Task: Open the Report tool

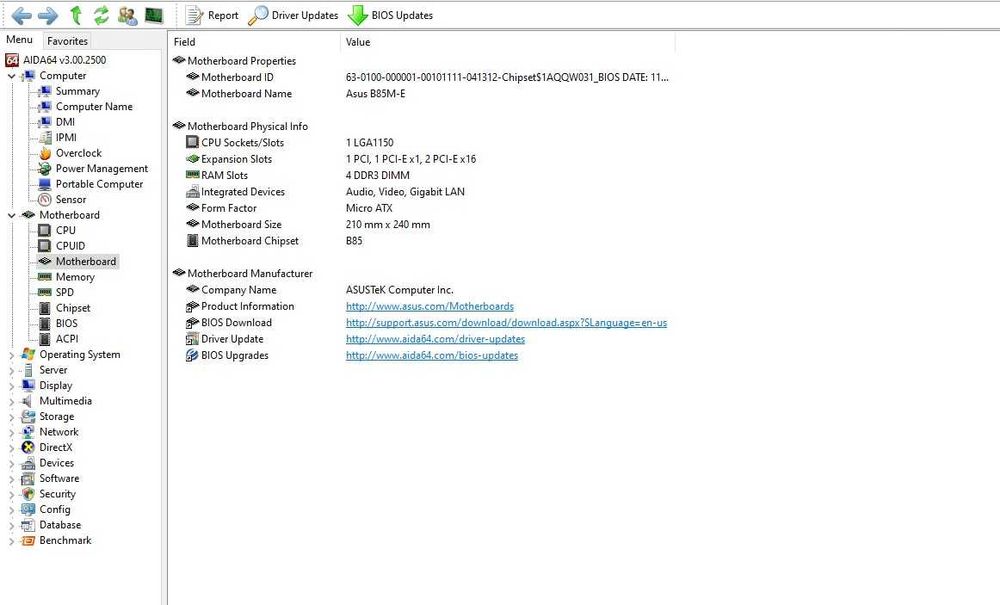Action: [212, 15]
